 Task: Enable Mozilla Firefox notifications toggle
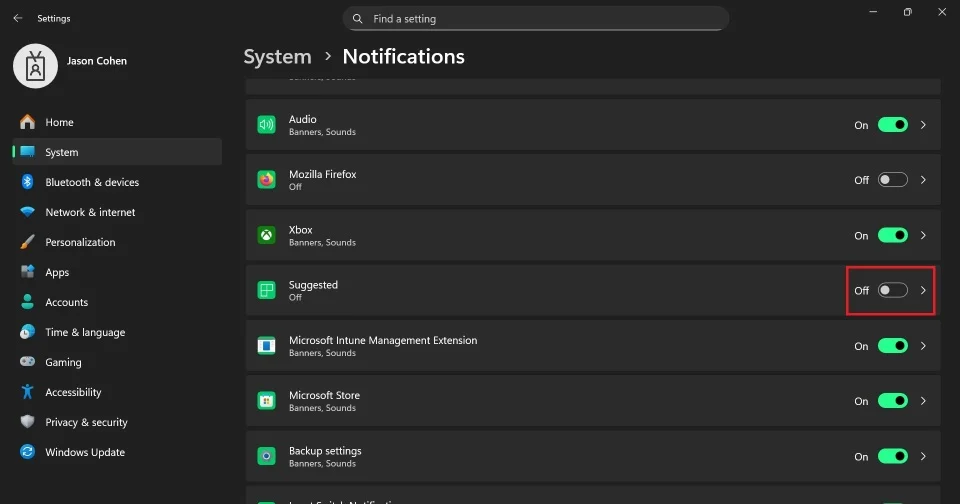point(892,180)
